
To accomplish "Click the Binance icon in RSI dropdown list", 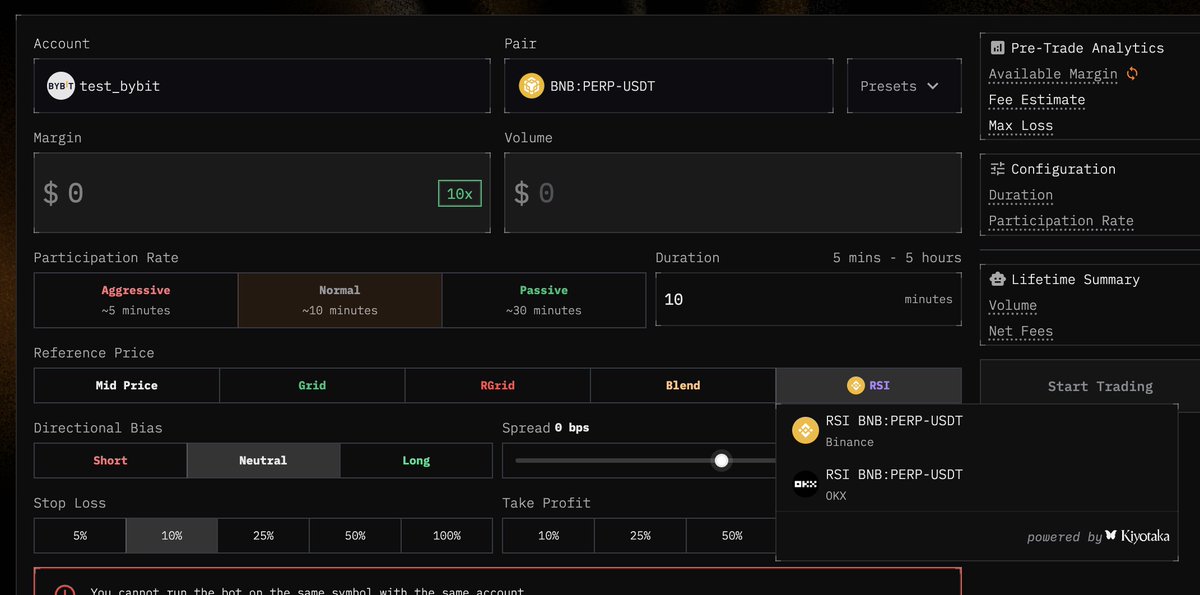I will [805, 430].
